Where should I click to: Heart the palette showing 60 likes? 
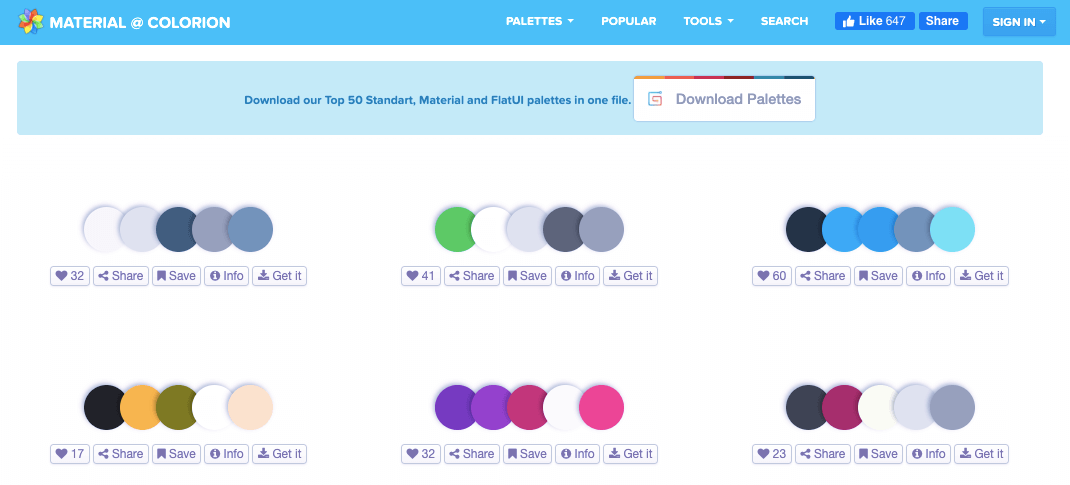click(x=772, y=276)
